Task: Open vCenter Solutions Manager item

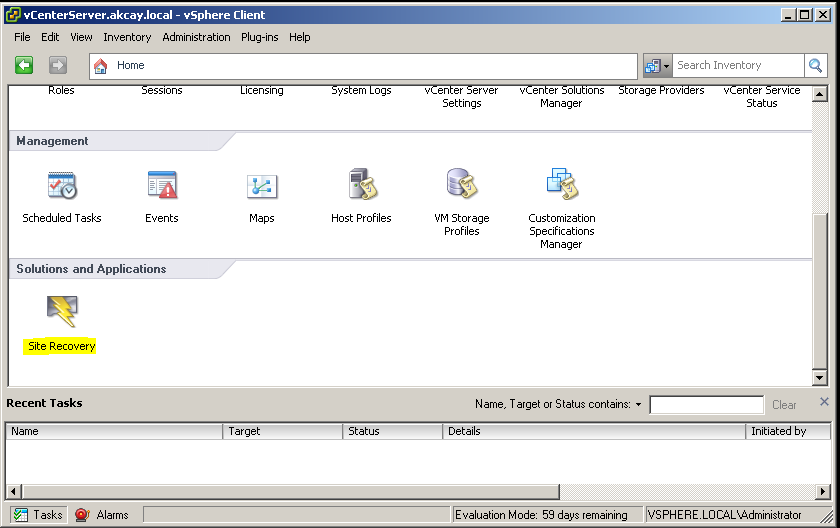Action: pyautogui.click(x=561, y=97)
